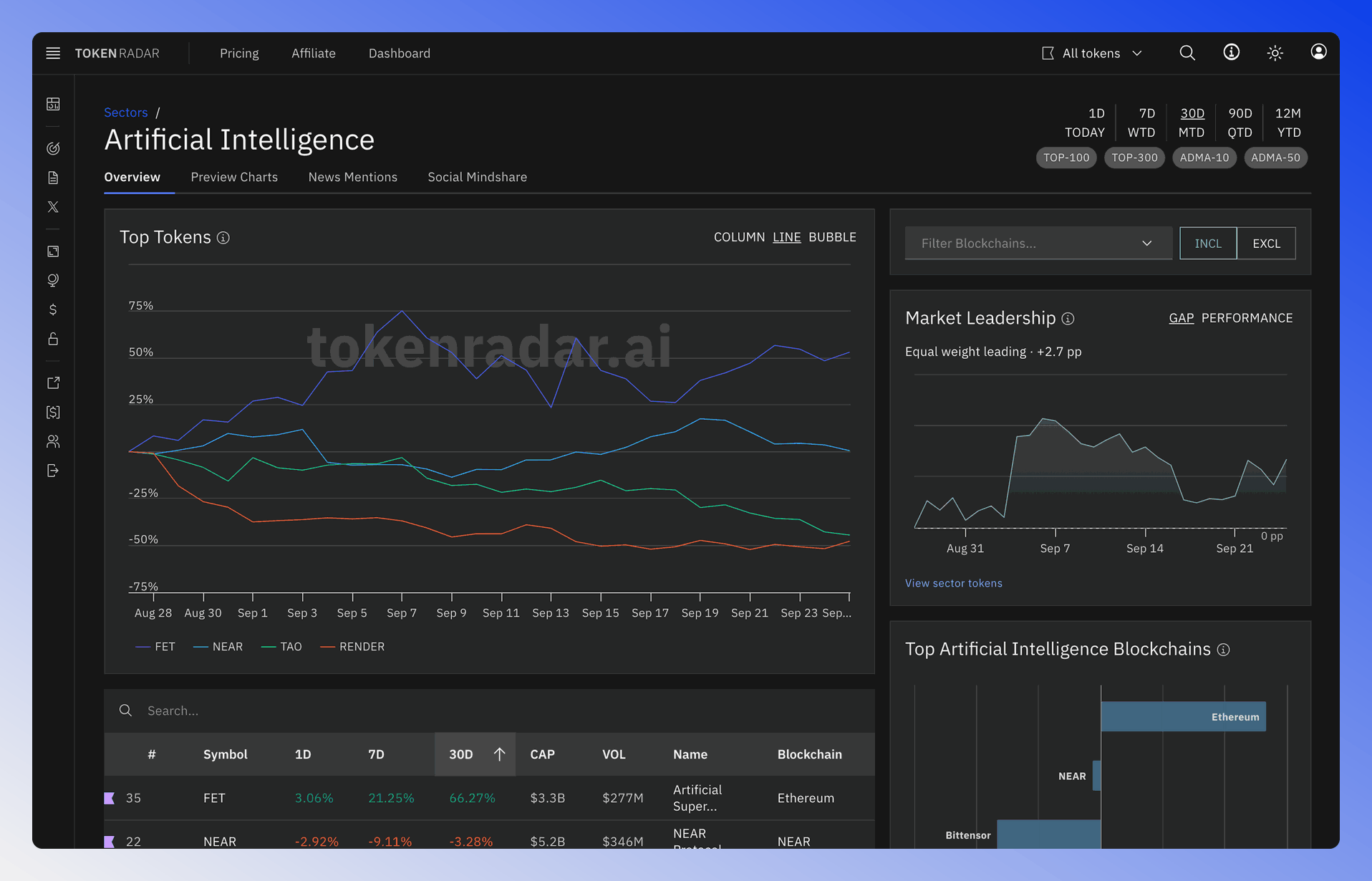Switch Top Tokens chart to LINE view

point(786,237)
